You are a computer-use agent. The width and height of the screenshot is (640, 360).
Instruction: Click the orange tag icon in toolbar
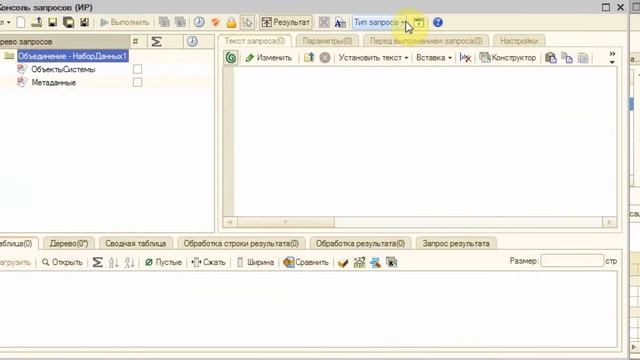(x=216, y=22)
